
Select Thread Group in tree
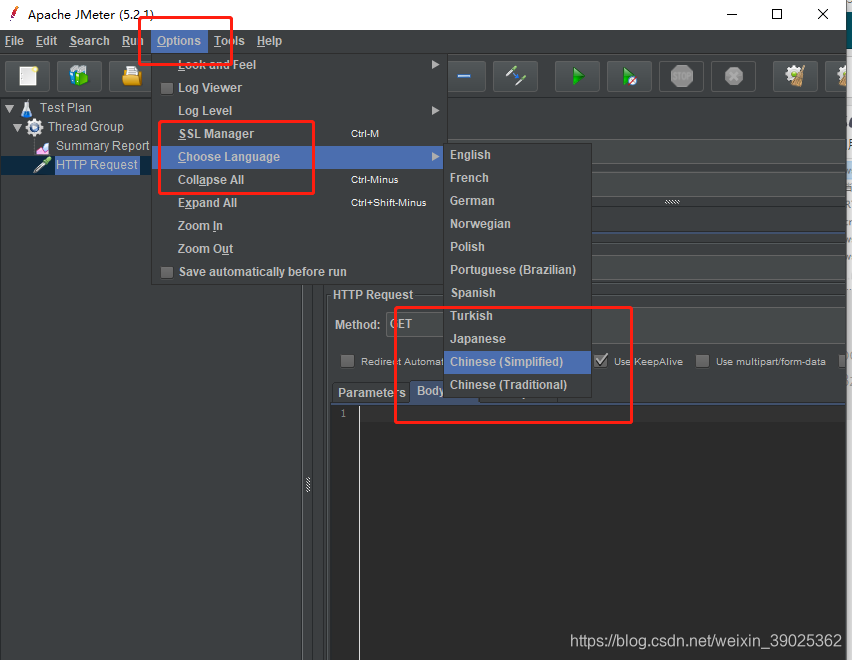click(85, 127)
